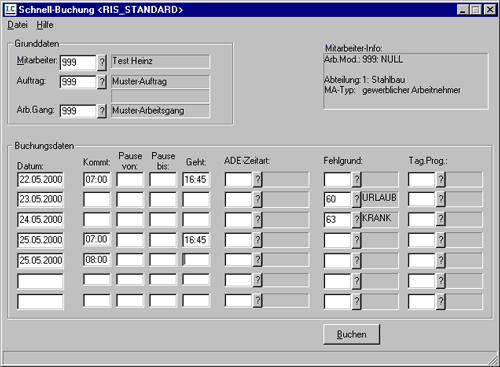
Task: Click 'Abteilung: 1: Stahlbau' info text
Action: [x=365, y=80]
